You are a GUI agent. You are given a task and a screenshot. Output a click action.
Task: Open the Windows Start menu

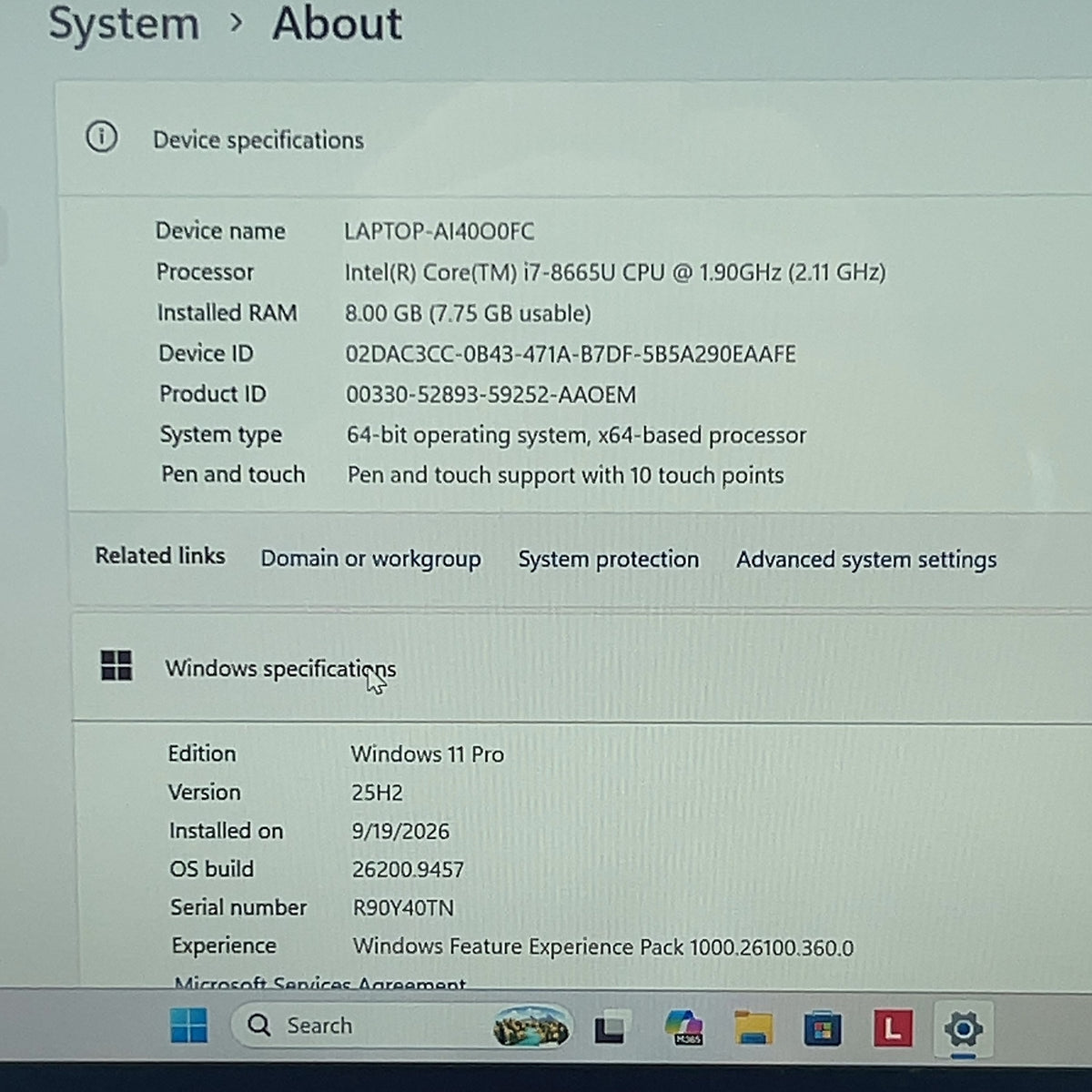[x=188, y=1026]
